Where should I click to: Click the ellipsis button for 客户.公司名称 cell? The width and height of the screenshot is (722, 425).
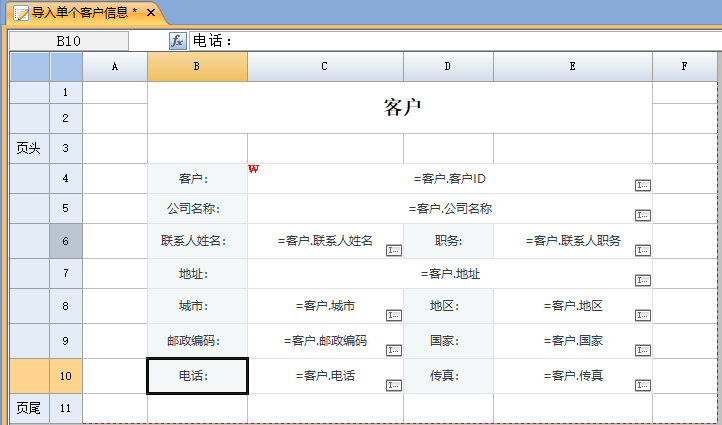643,215
